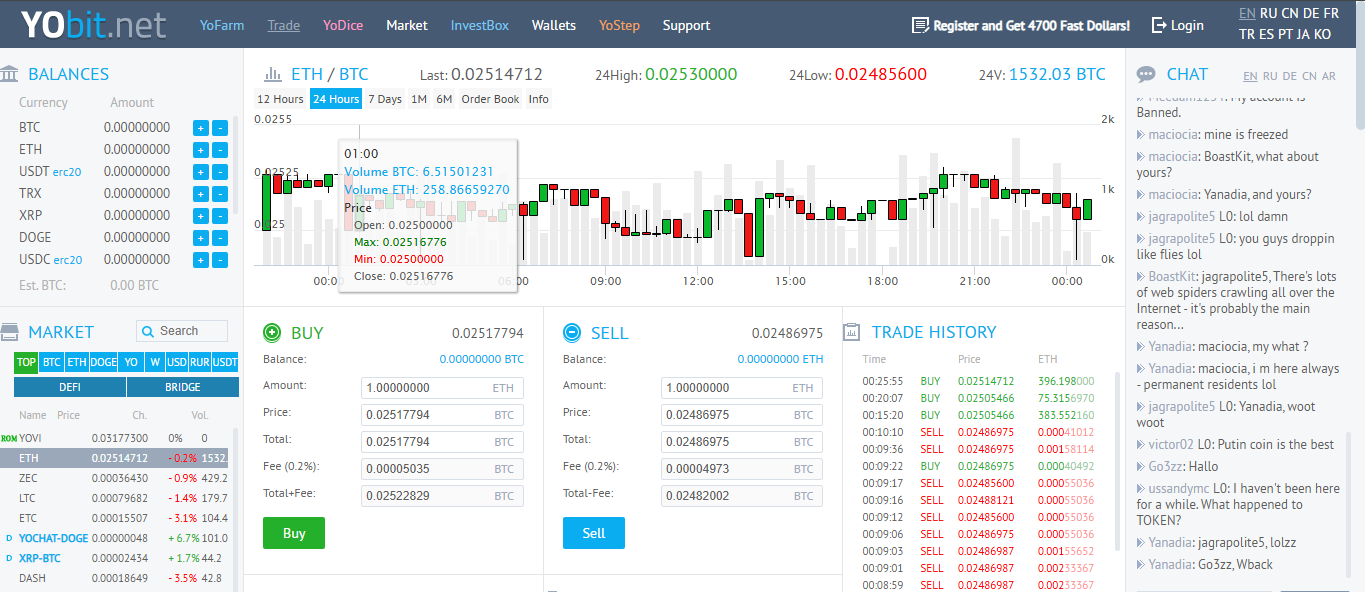This screenshot has width=1365, height=592.
Task: Click the blue SELL minus circle icon
Action: tap(572, 333)
